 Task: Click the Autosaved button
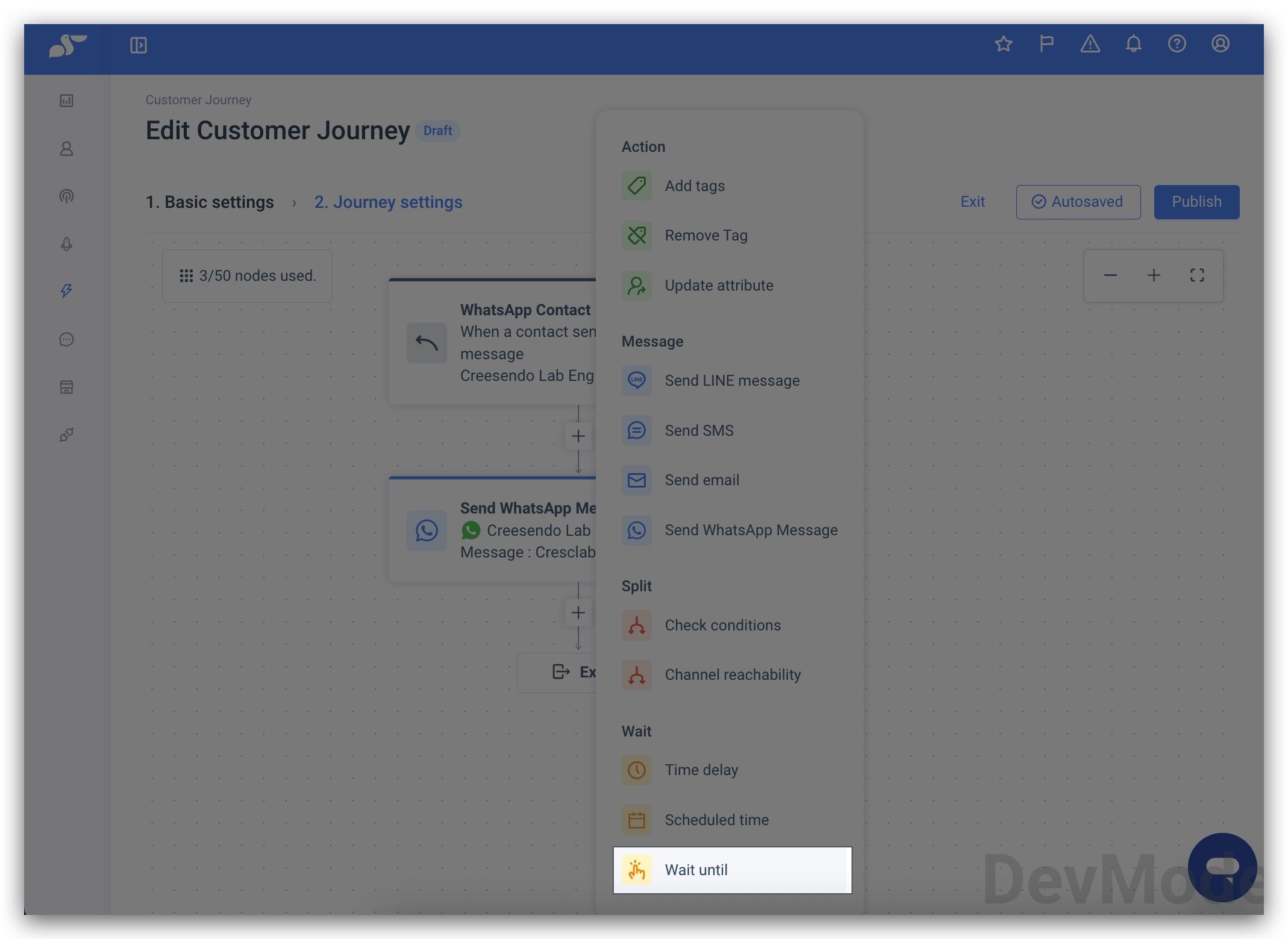tap(1078, 201)
